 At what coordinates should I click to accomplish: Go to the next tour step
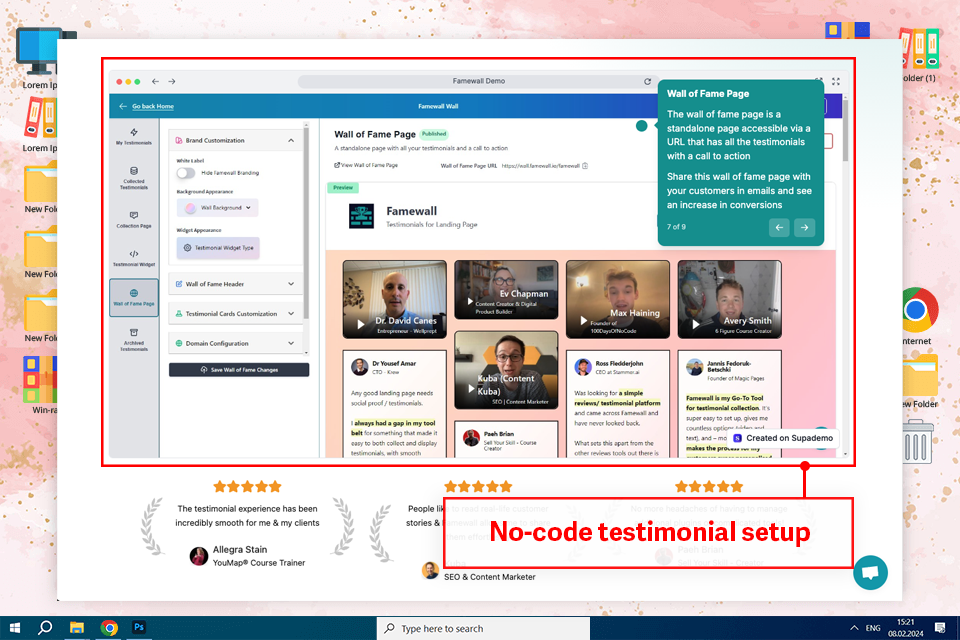(x=804, y=227)
